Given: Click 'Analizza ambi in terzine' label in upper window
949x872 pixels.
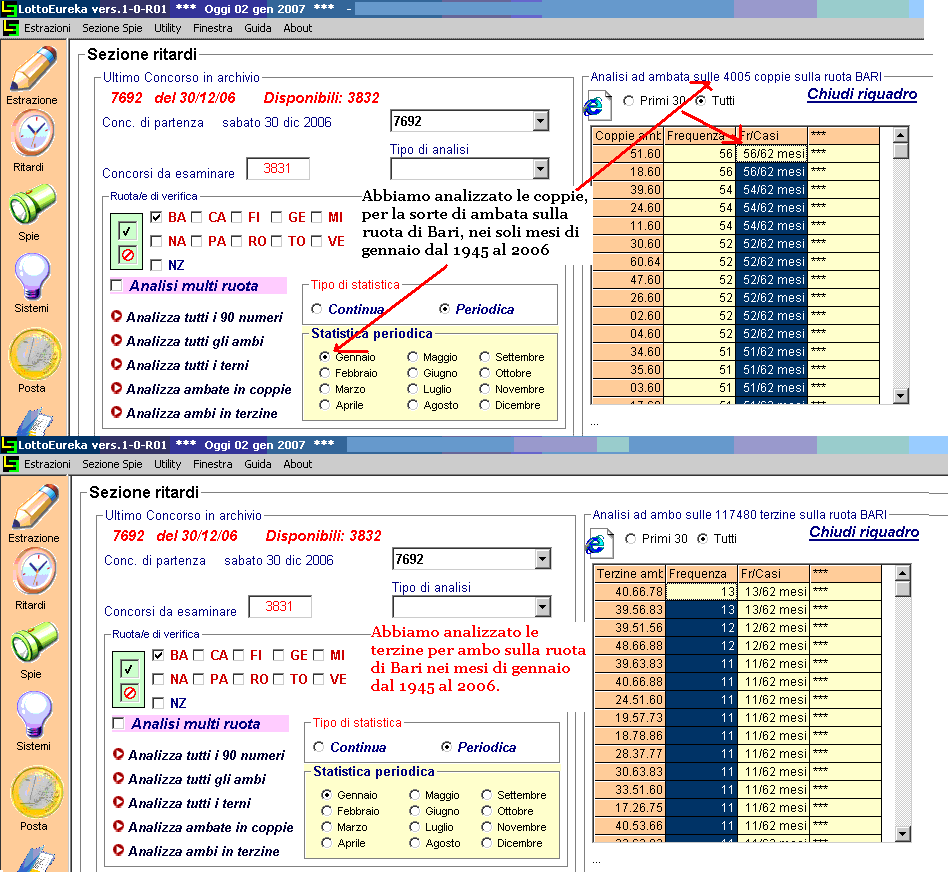Looking at the screenshot, I should (x=202, y=413).
